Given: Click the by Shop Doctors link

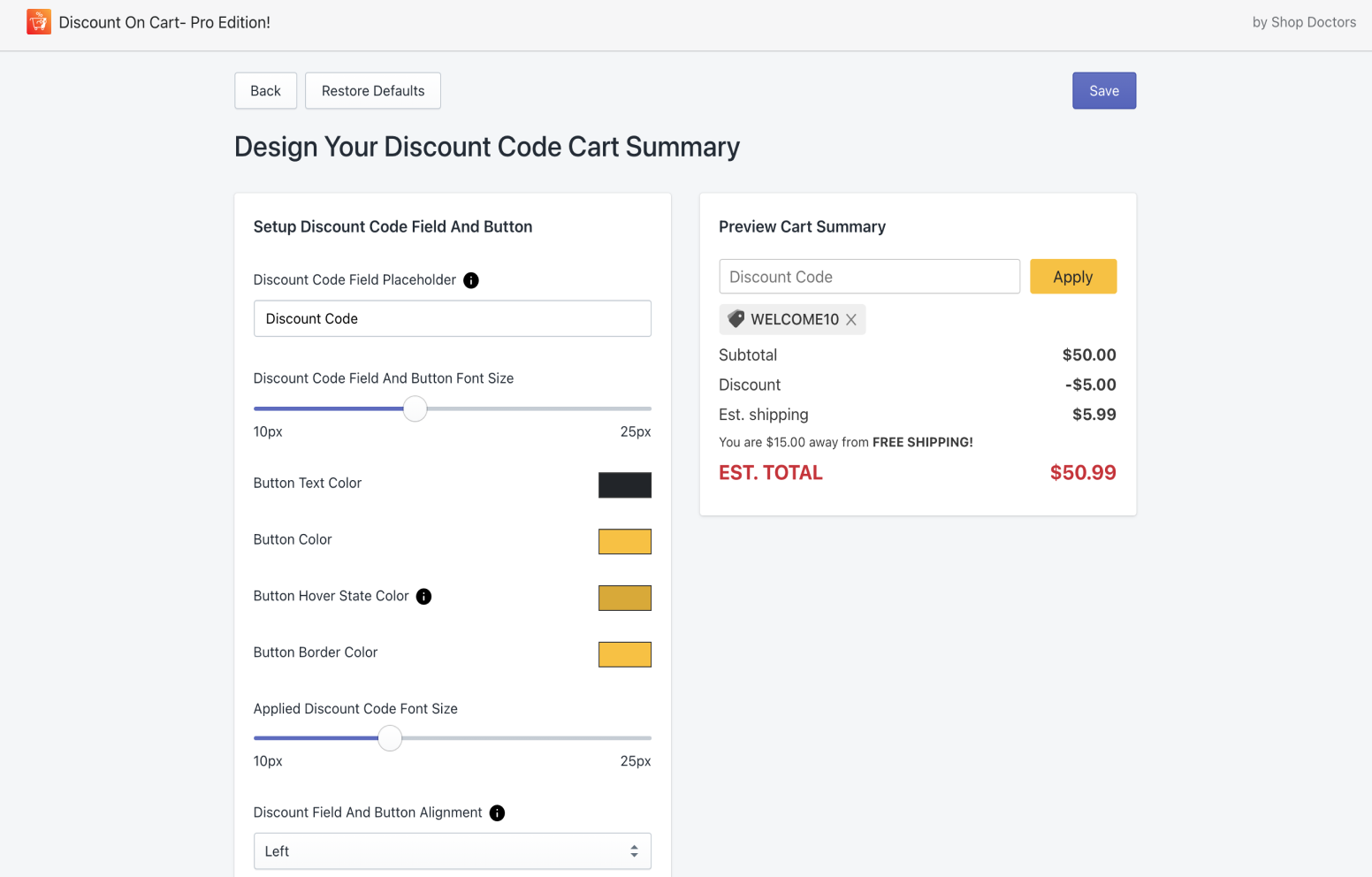Looking at the screenshot, I should pyautogui.click(x=1303, y=22).
